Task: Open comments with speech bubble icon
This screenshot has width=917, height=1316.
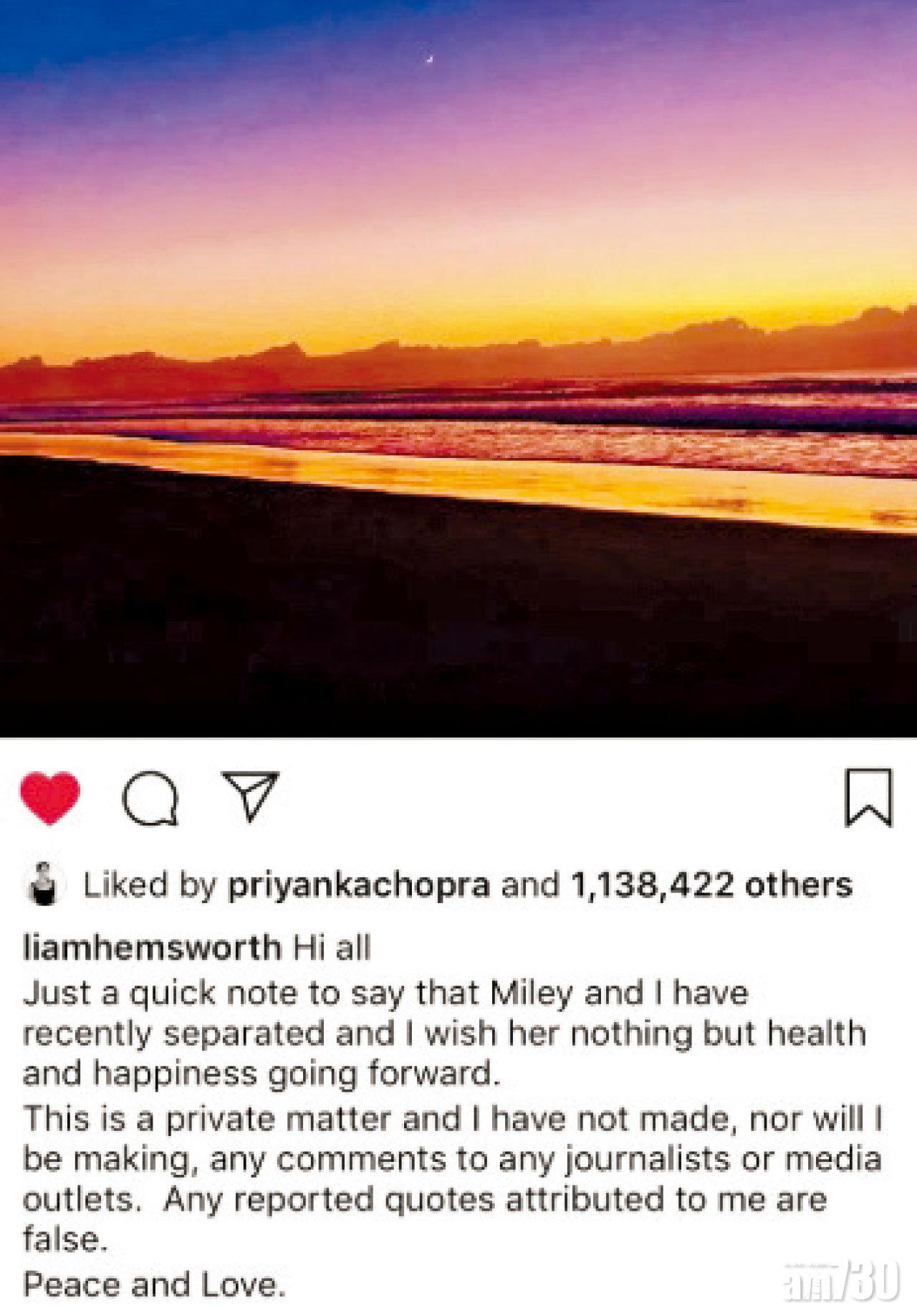Action: [150, 798]
